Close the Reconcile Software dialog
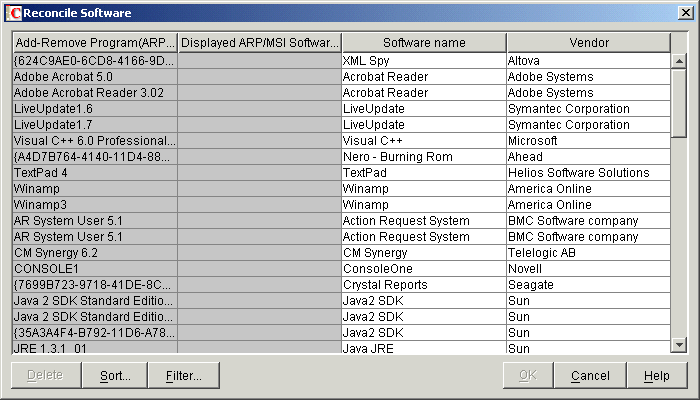700x400 pixels. tap(685, 12)
